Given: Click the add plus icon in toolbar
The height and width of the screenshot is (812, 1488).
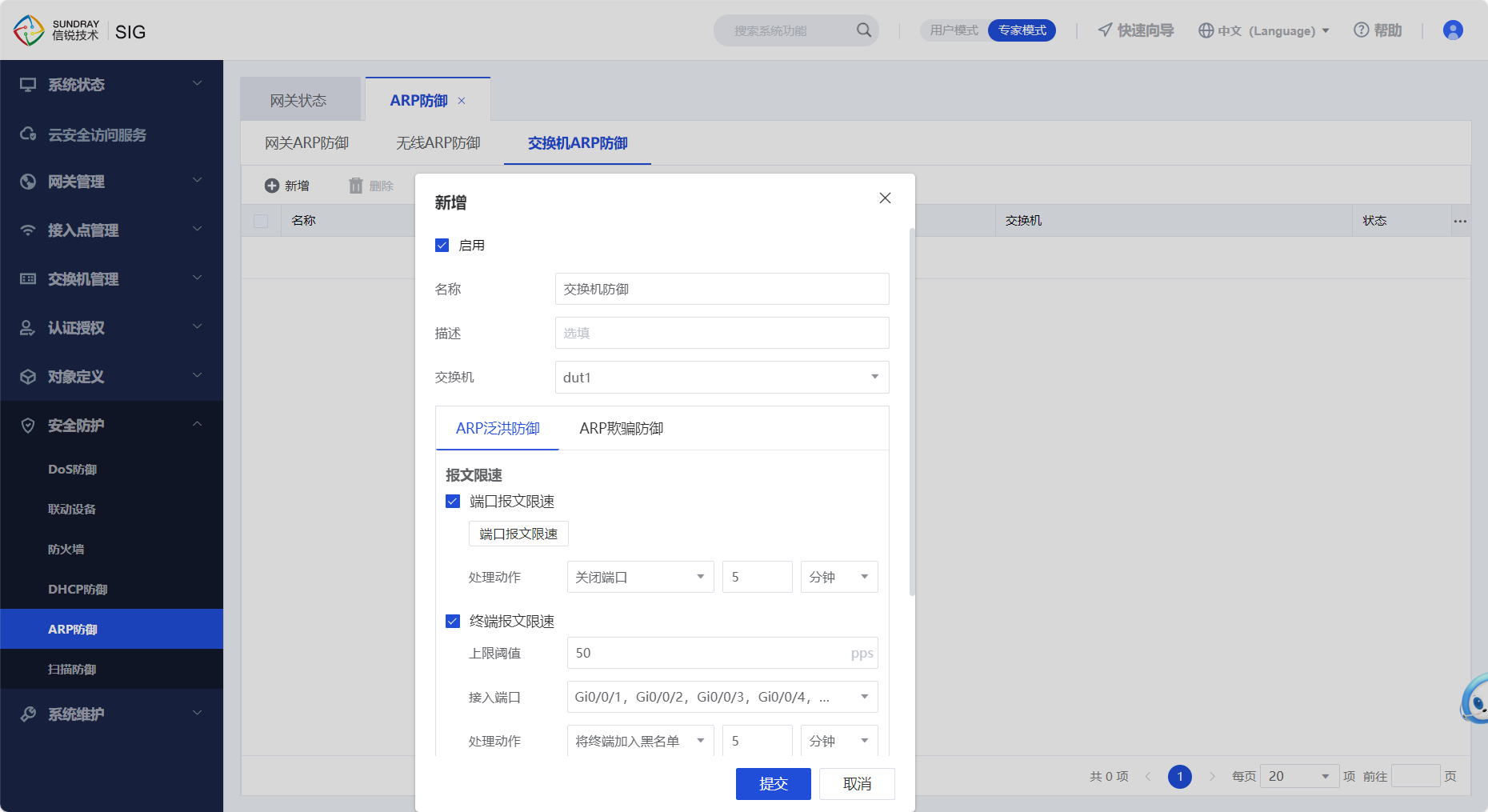Looking at the screenshot, I should click(x=272, y=186).
